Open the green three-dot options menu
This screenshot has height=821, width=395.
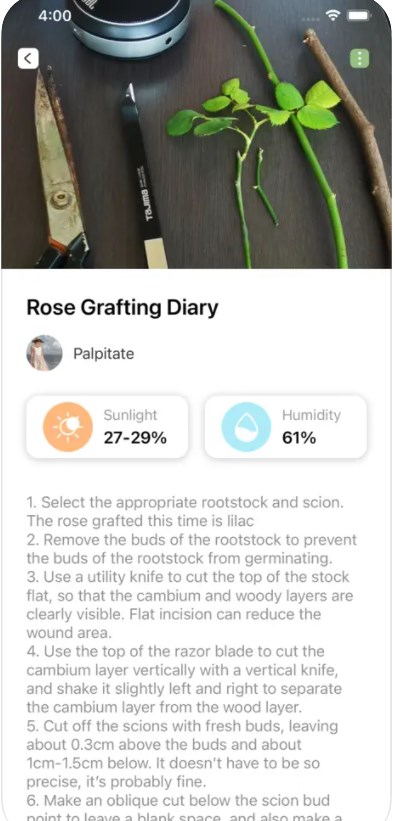click(359, 58)
